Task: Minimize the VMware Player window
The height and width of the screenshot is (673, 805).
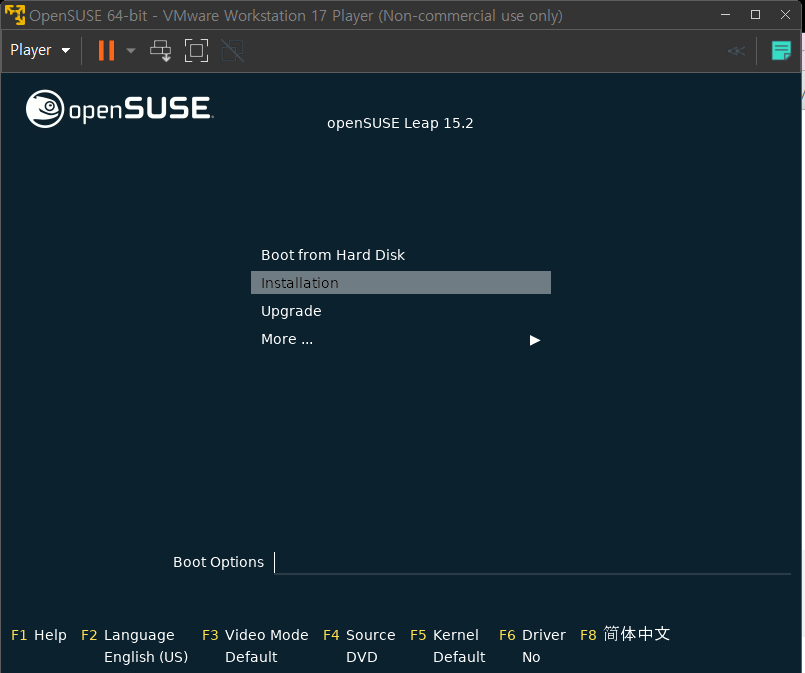Action: point(725,15)
